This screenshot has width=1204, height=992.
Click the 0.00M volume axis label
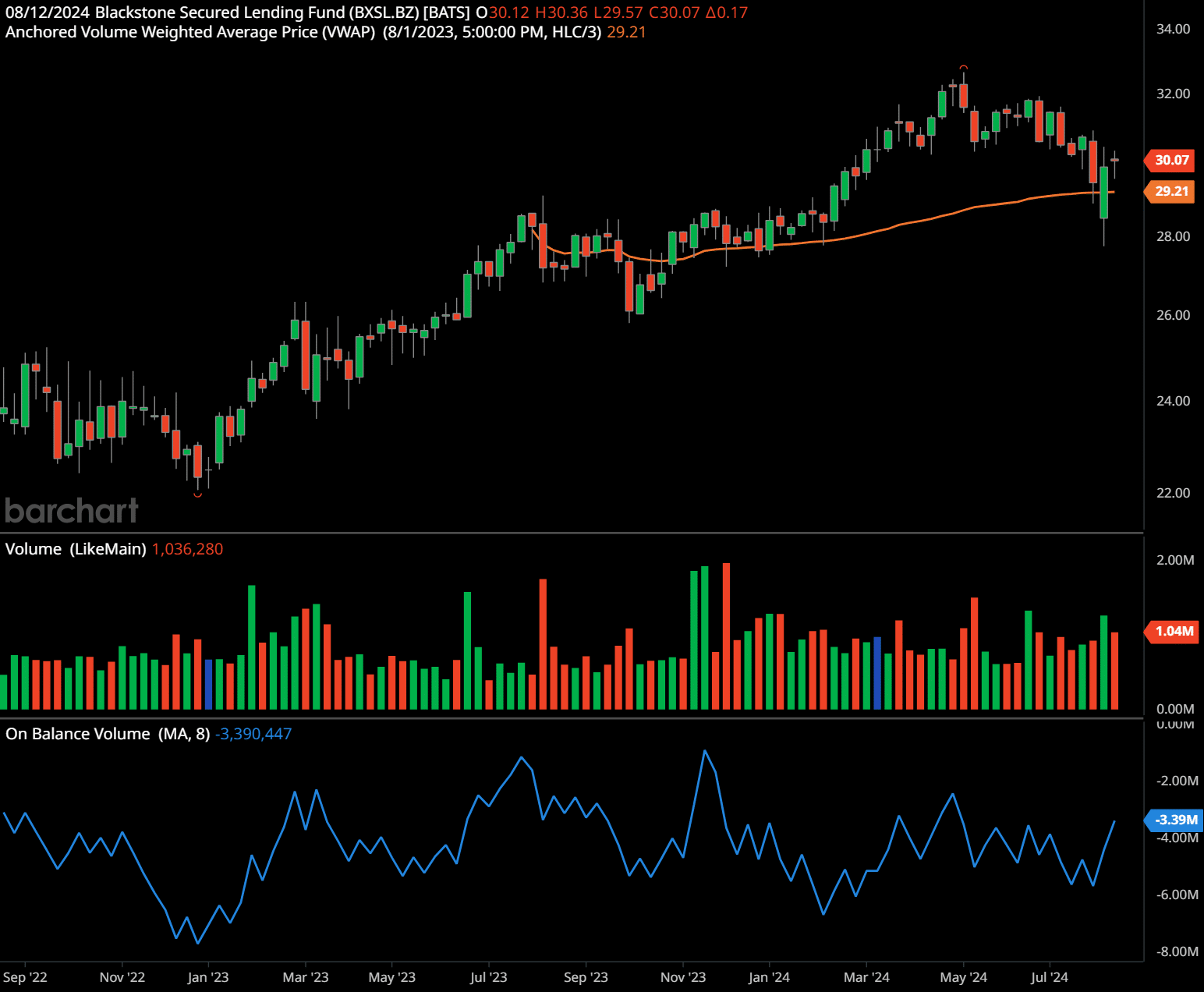[1175, 709]
